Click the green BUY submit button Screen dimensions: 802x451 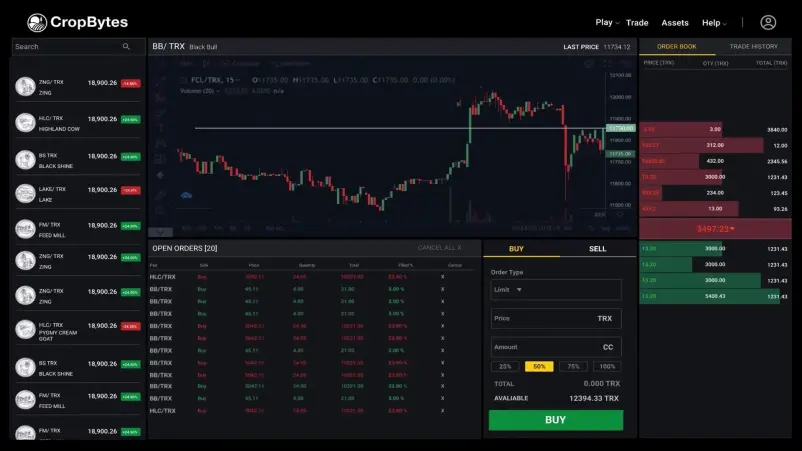click(x=556, y=420)
